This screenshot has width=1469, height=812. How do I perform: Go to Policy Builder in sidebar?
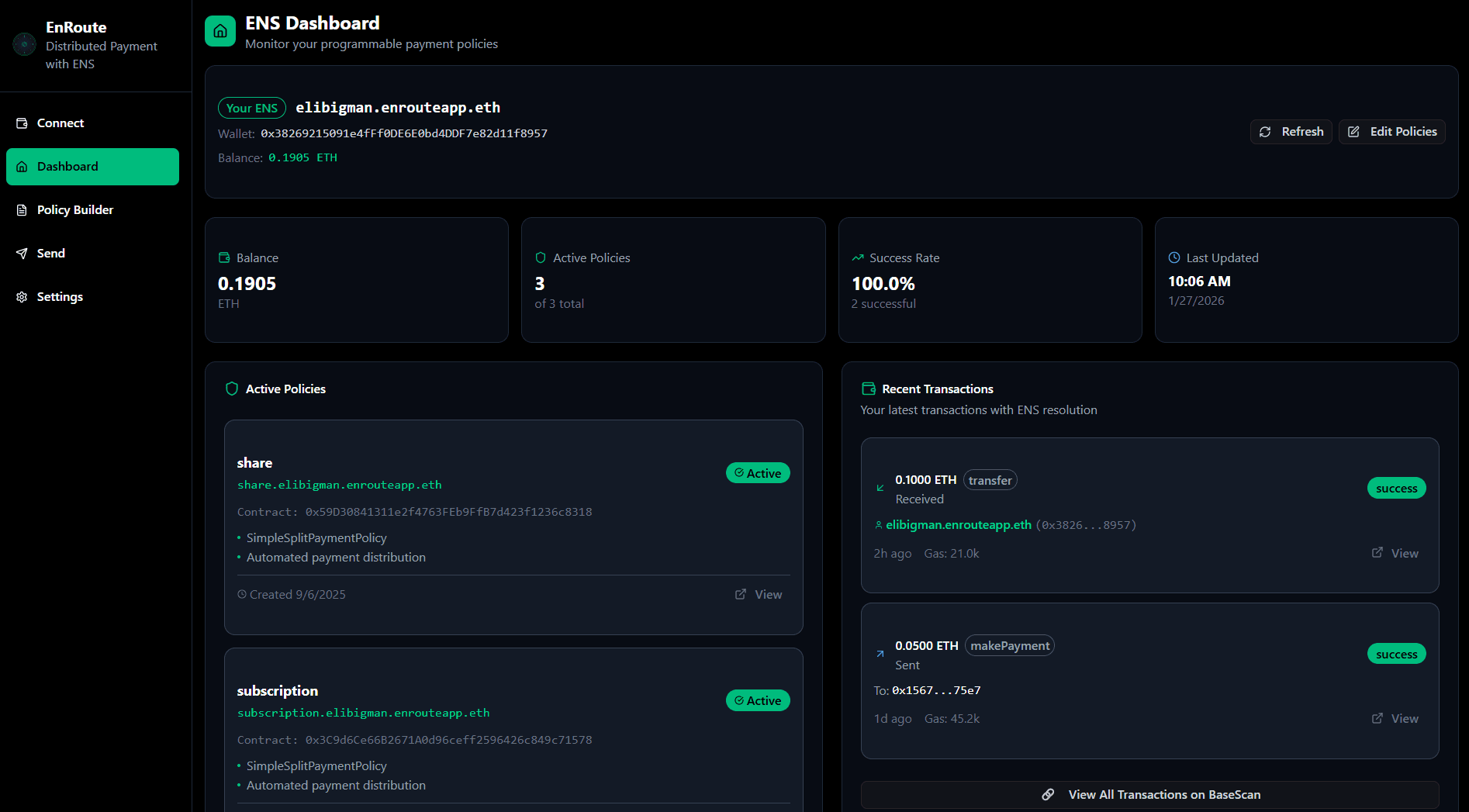point(75,210)
